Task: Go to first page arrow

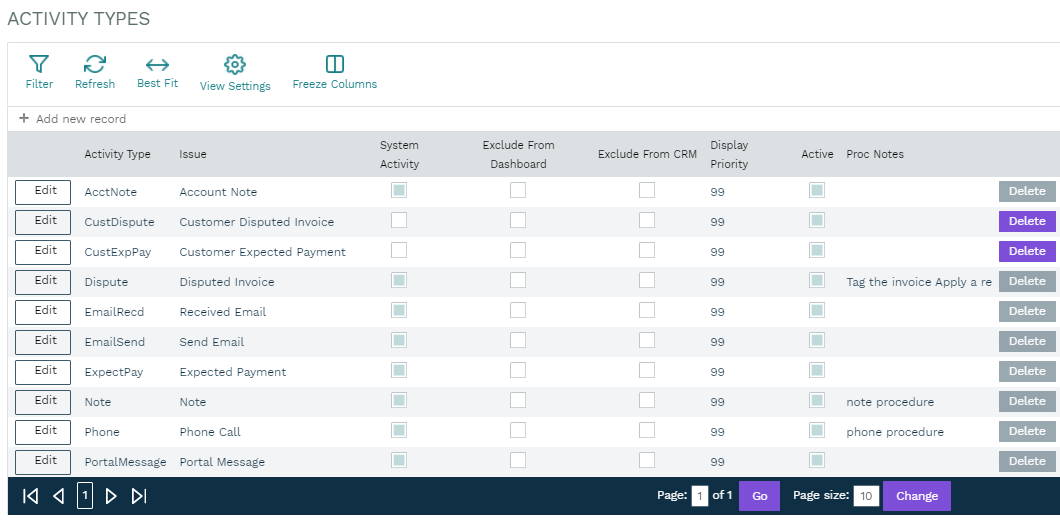Action: (x=31, y=496)
